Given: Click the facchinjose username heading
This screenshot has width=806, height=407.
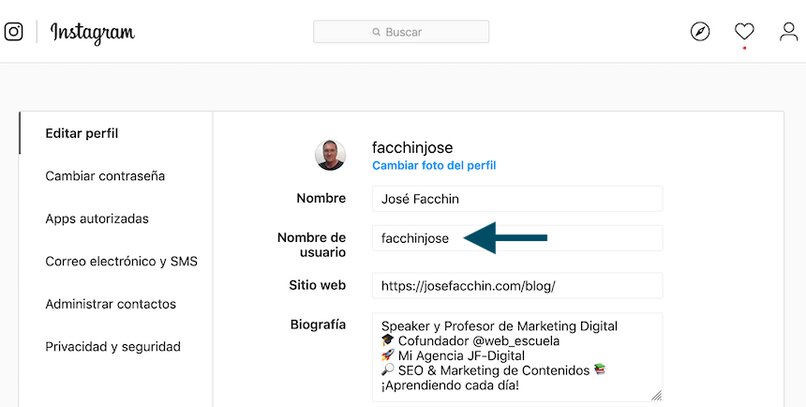Looking at the screenshot, I should tap(412, 147).
